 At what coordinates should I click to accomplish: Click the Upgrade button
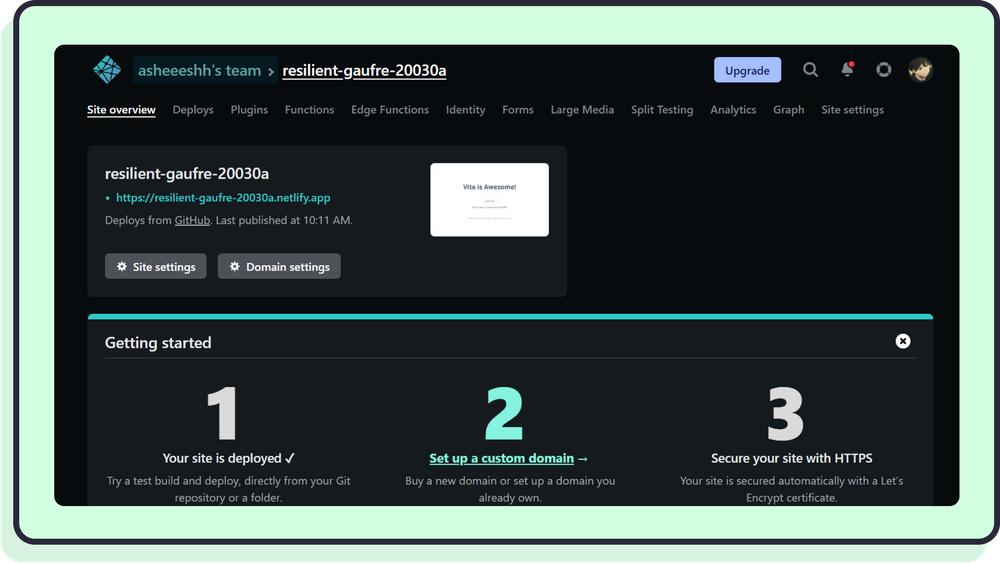click(747, 70)
